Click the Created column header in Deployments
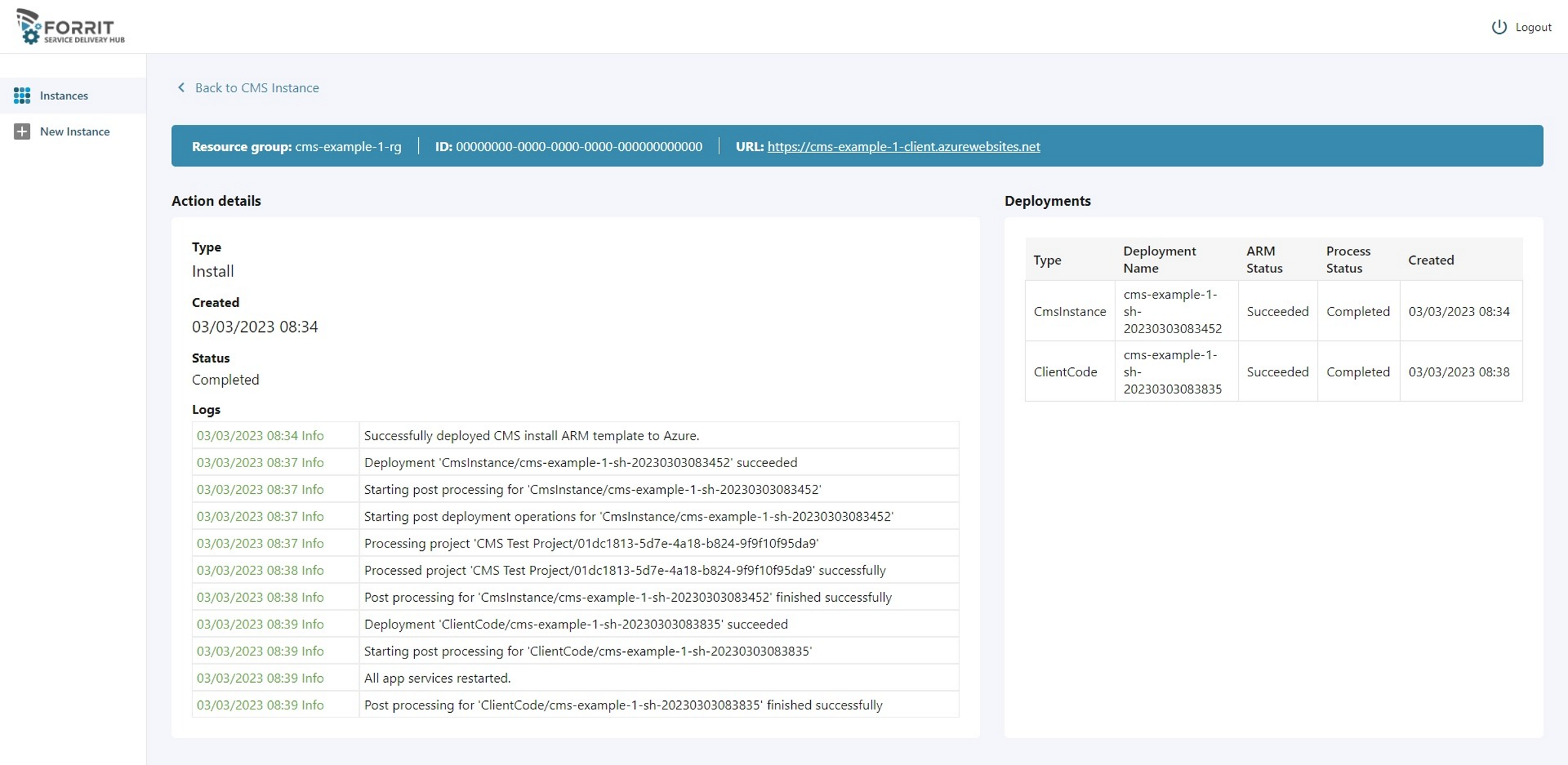Viewport: 1568px width, 765px height. (x=1431, y=260)
